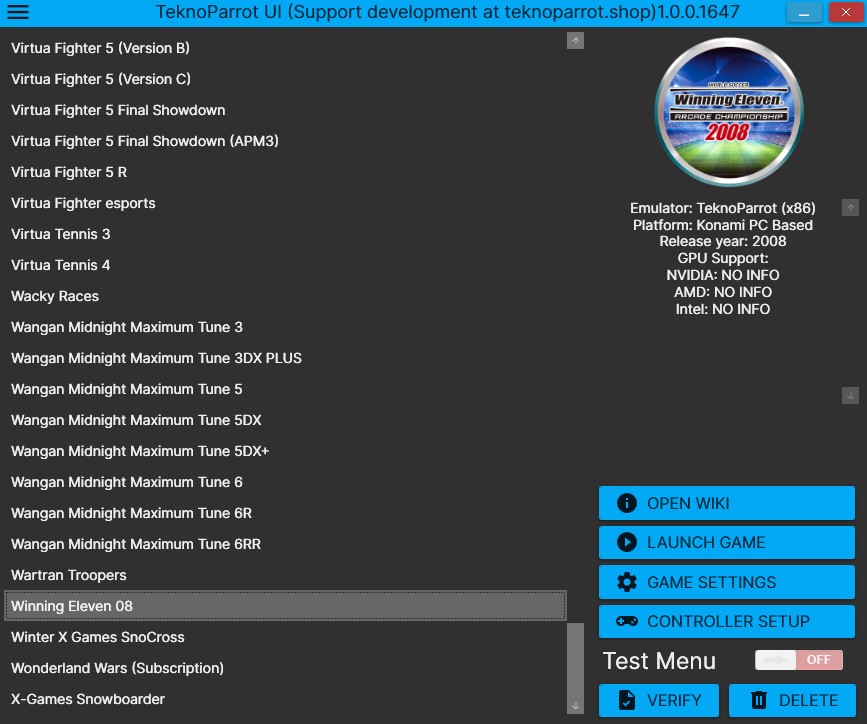867x724 pixels.
Task: Select Wangan Midnight Maximum Tune 6R
Action: pyautogui.click(x=285, y=513)
